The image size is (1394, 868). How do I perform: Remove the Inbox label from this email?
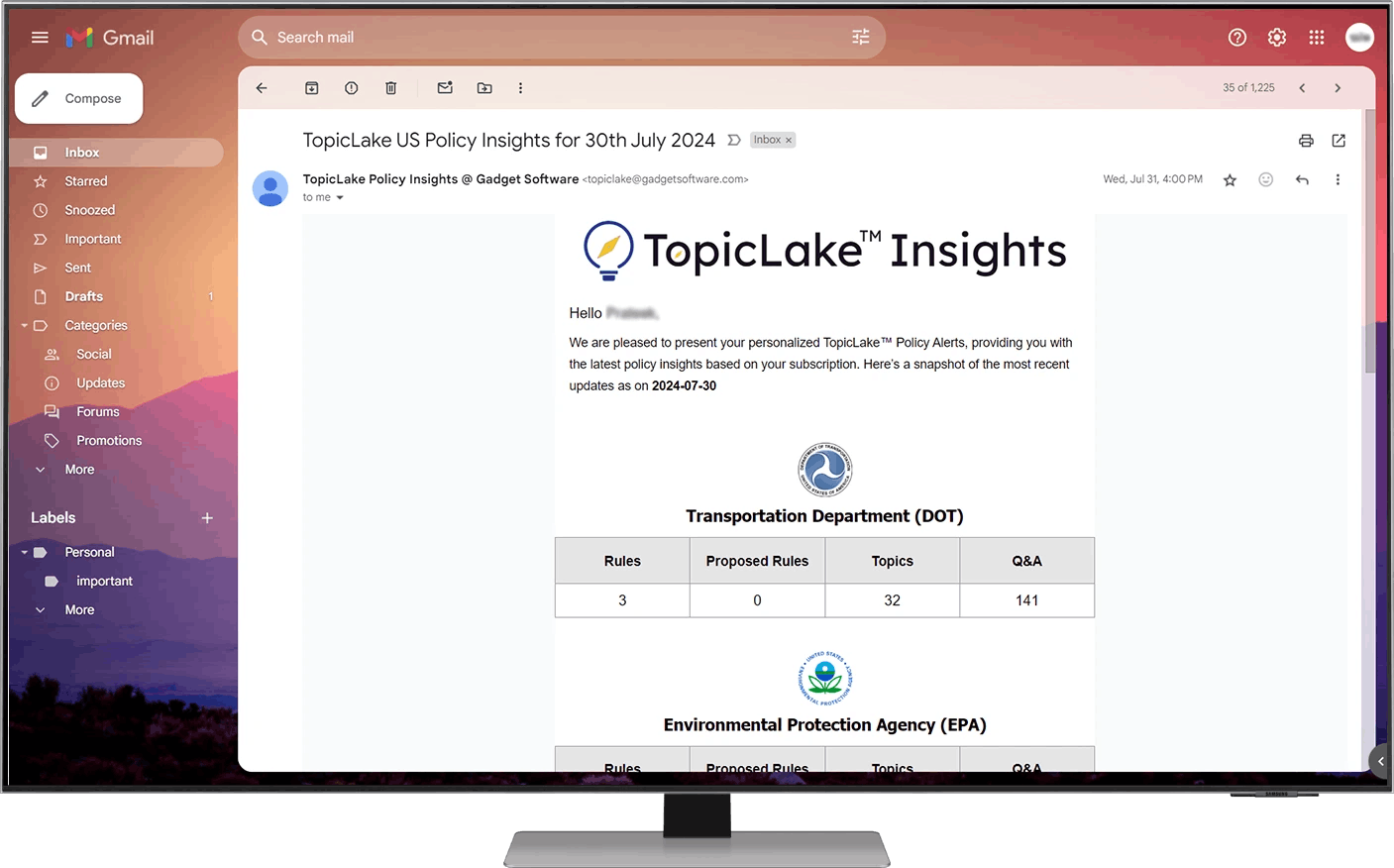click(789, 140)
